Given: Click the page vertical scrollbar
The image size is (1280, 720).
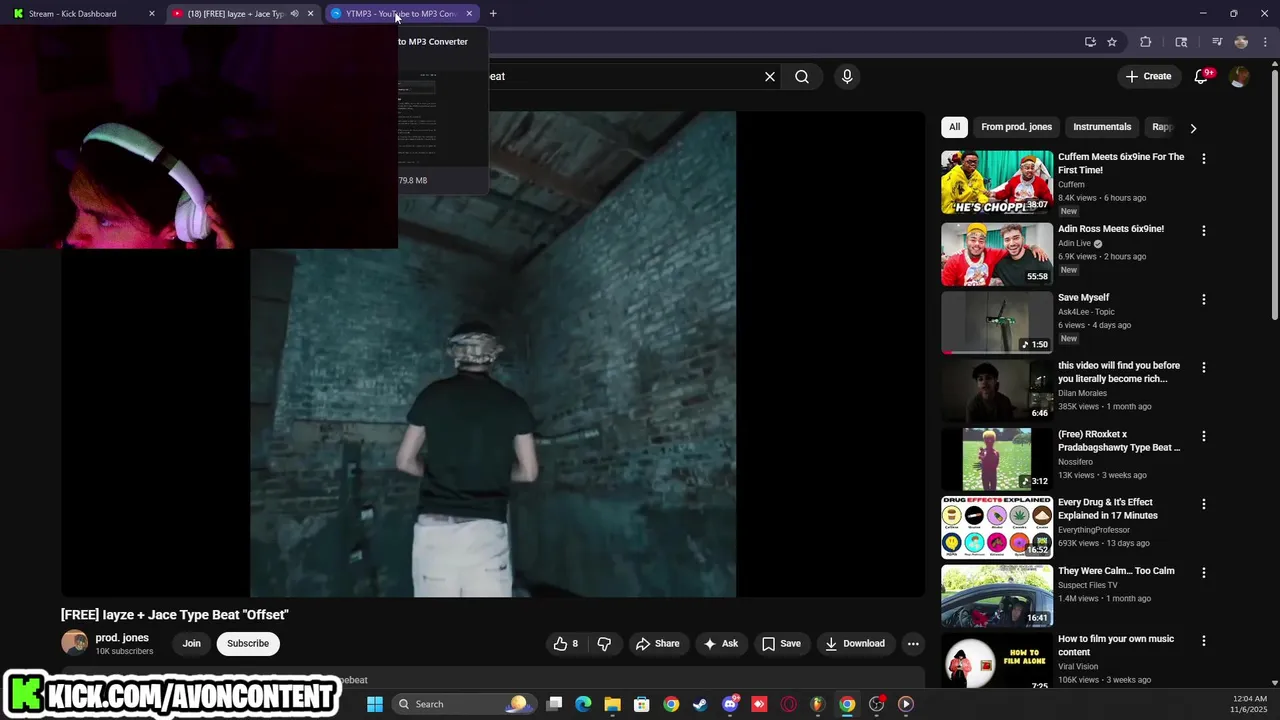Looking at the screenshot, I should [1274, 195].
